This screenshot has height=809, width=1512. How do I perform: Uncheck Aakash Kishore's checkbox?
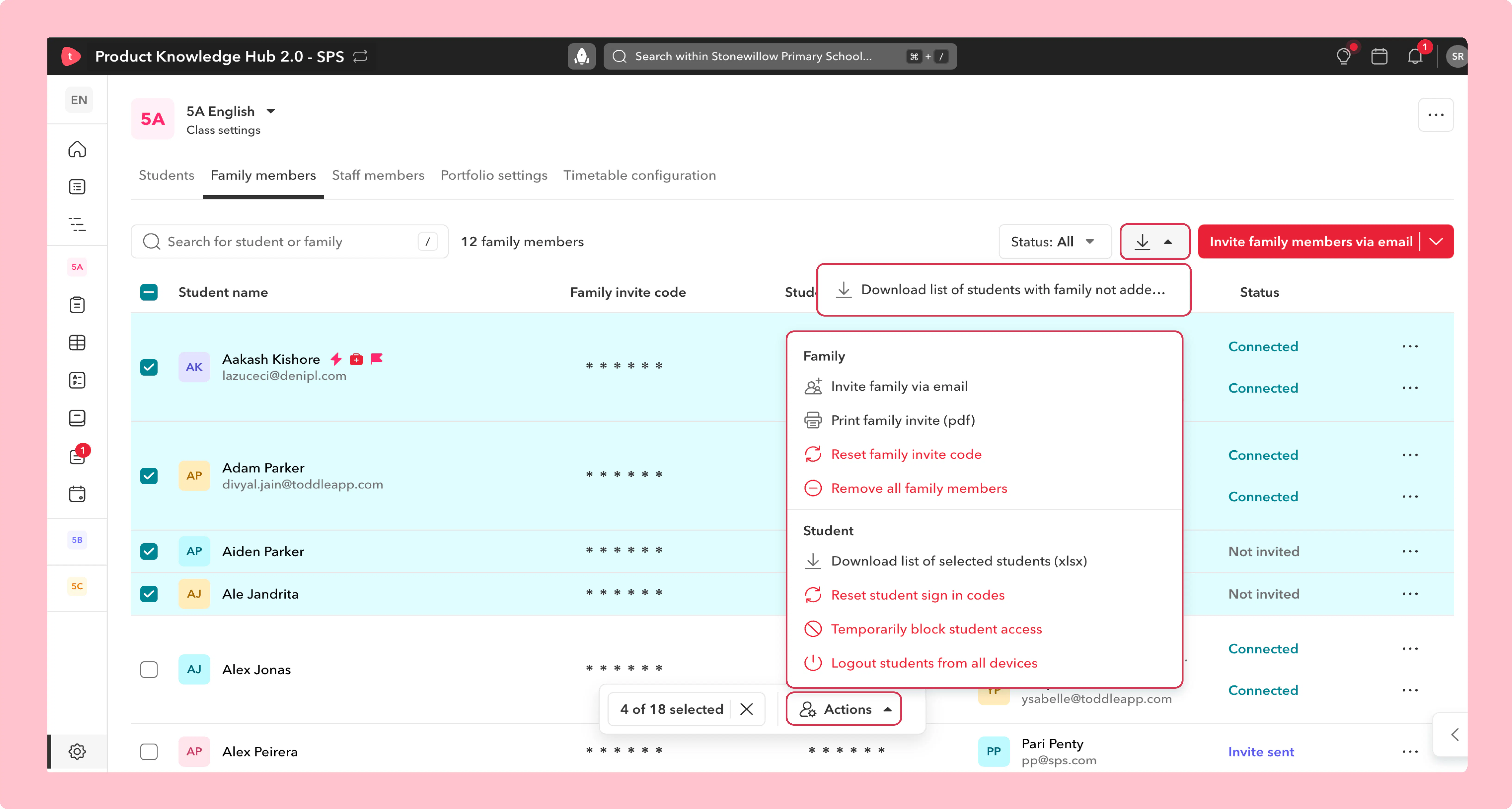click(x=149, y=367)
